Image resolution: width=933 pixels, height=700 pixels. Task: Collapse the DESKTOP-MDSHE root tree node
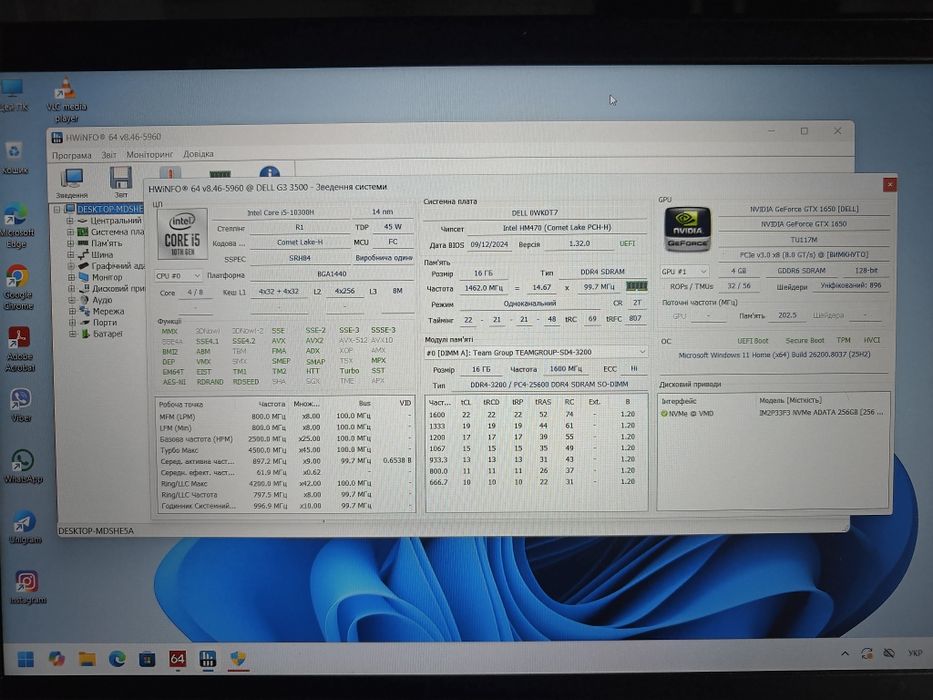click(57, 210)
